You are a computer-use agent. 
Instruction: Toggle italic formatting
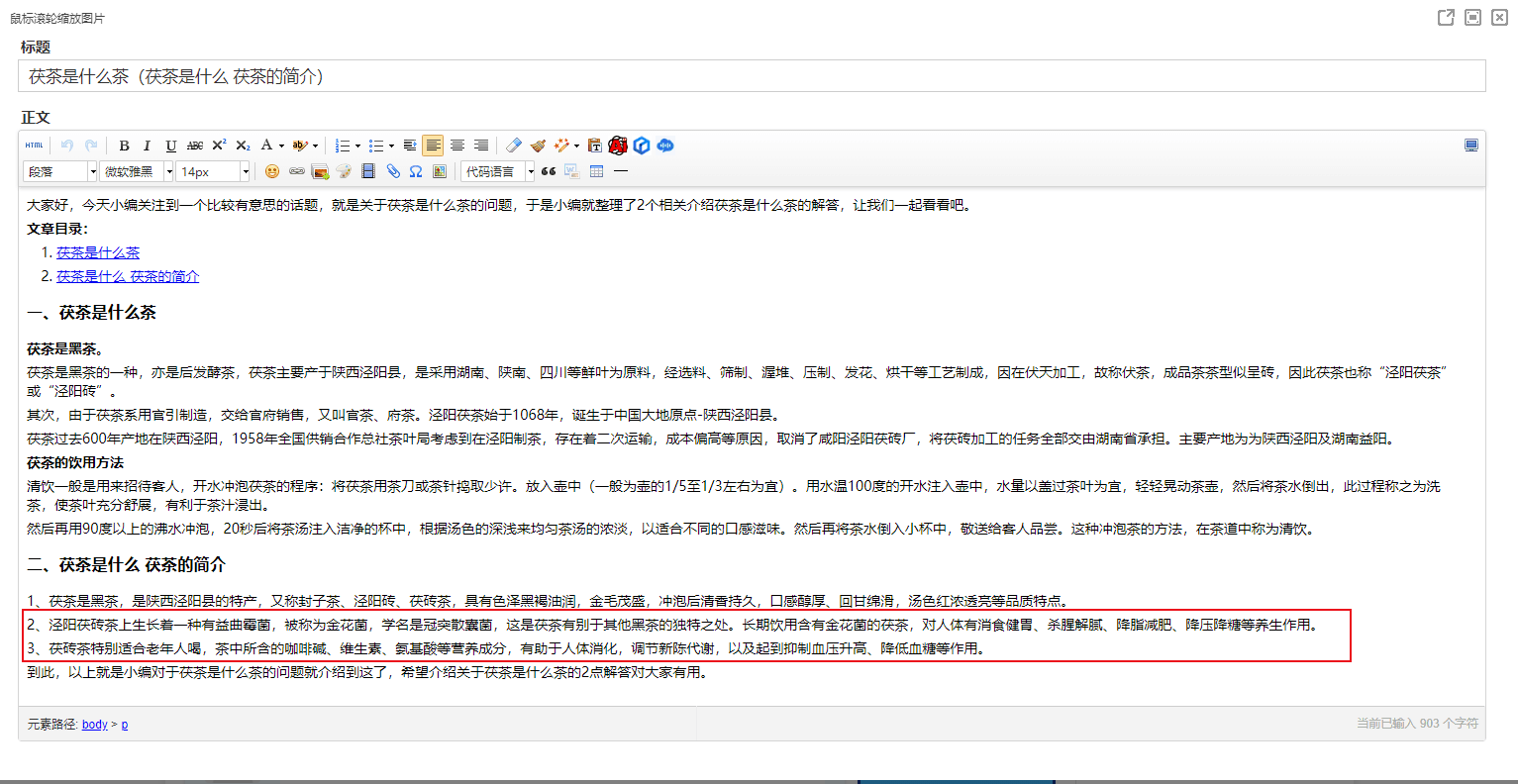[x=147, y=146]
